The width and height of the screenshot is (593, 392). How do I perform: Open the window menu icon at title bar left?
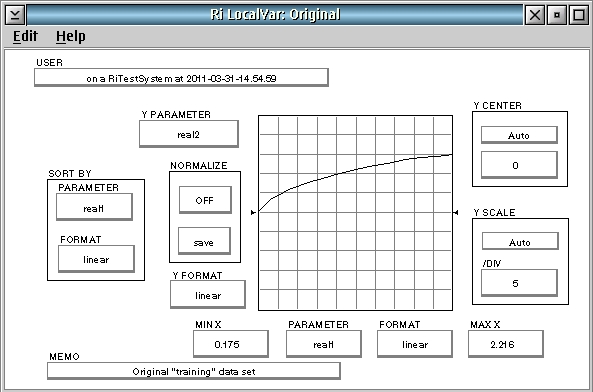point(15,15)
